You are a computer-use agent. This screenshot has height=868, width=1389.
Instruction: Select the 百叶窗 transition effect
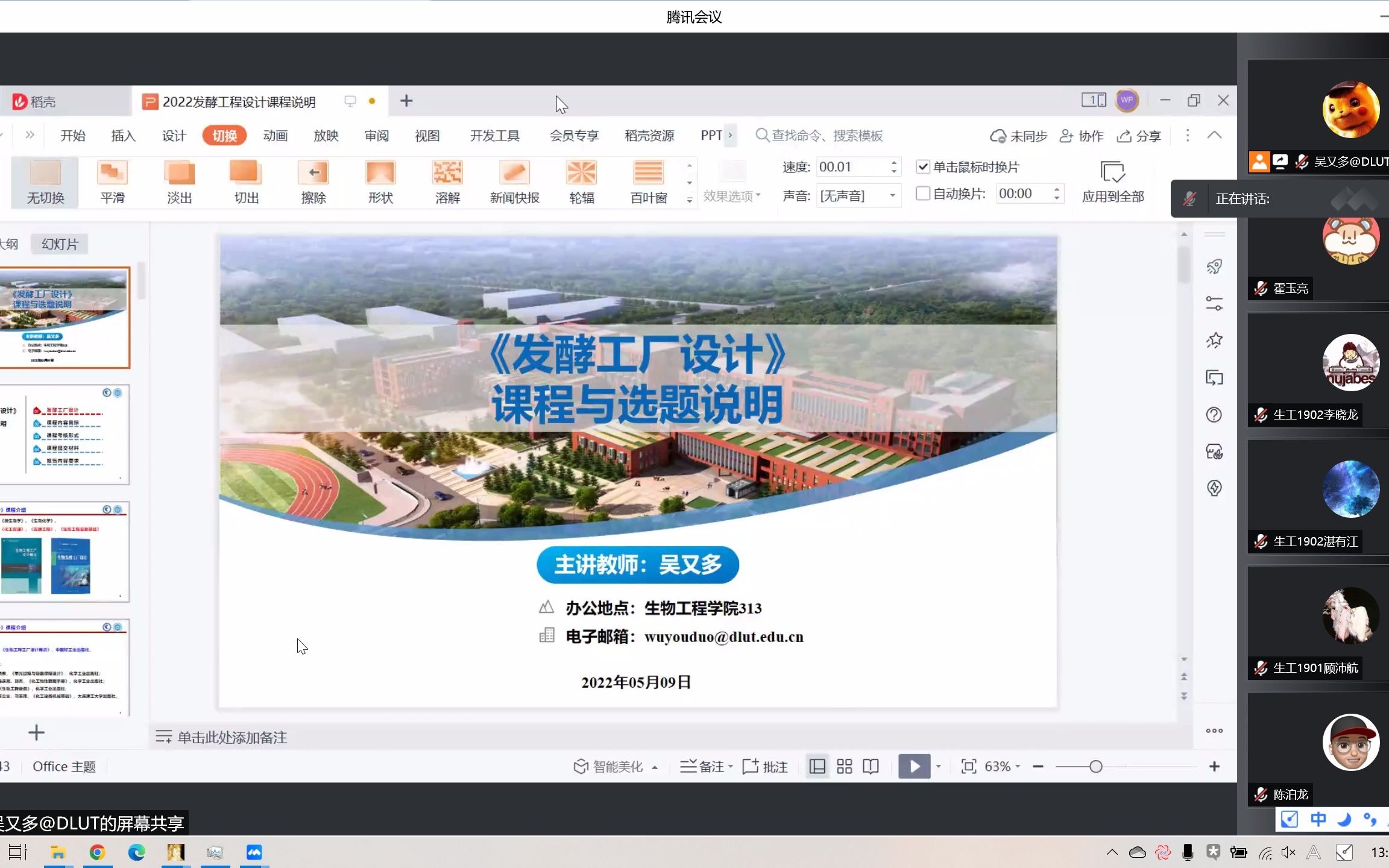coord(649,182)
